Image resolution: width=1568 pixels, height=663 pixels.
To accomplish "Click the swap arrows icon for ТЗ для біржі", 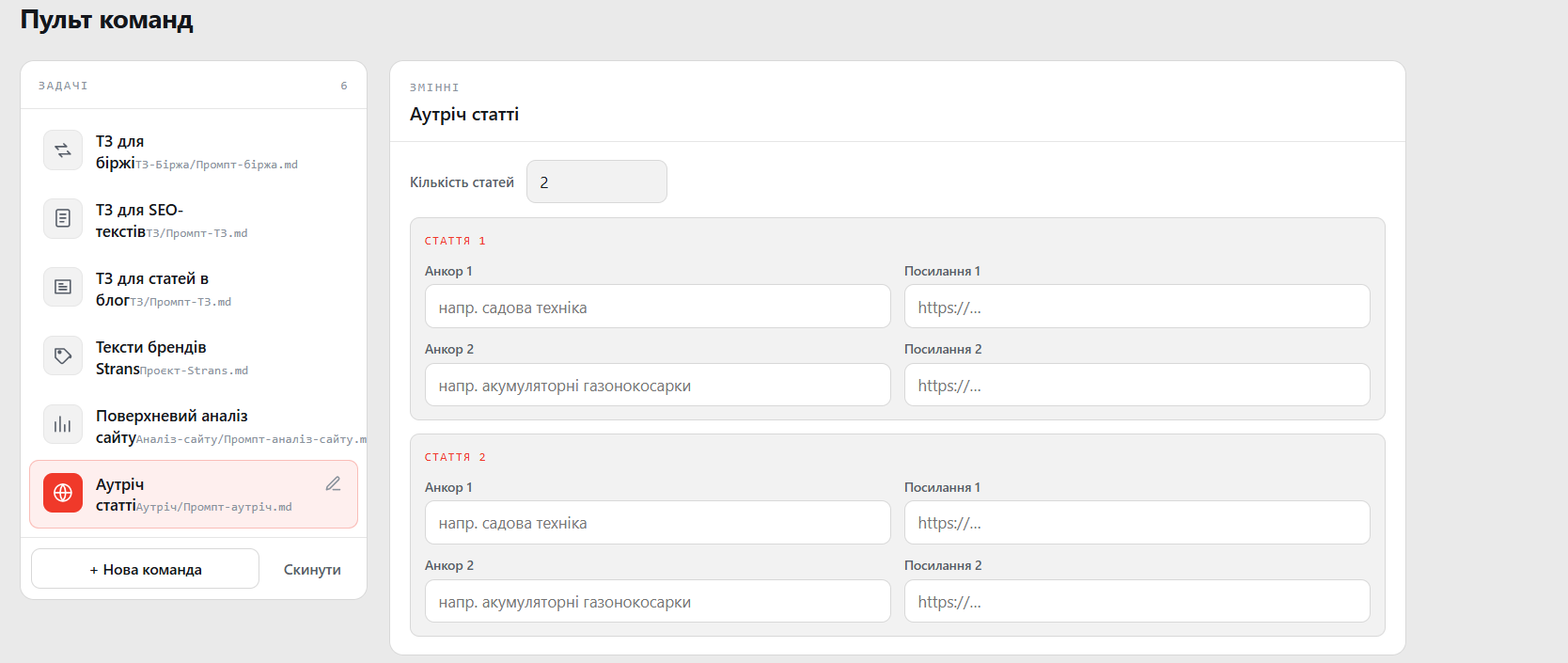I will coord(63,150).
